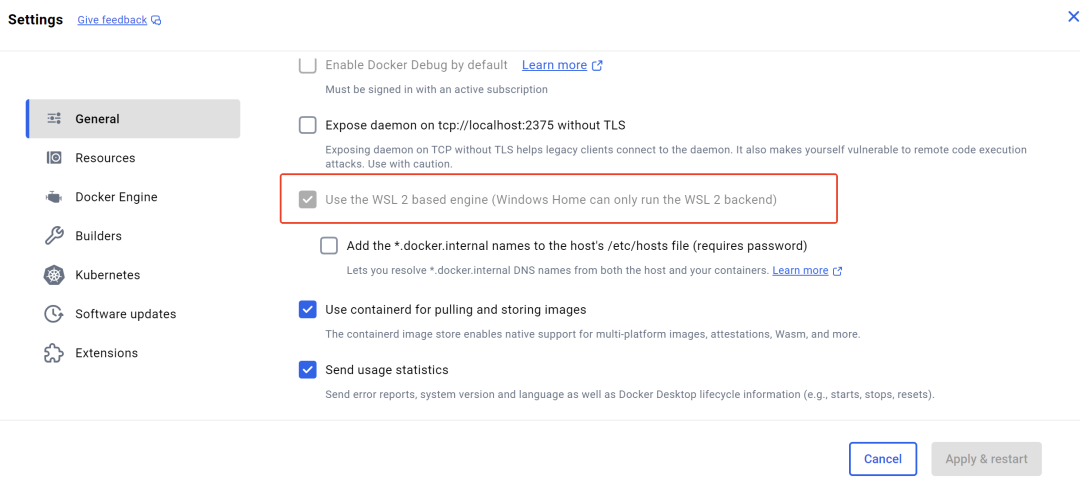The height and width of the screenshot is (488, 1080).
Task: Click external link icon beside Docker Debug Learn more
Action: 597,65
